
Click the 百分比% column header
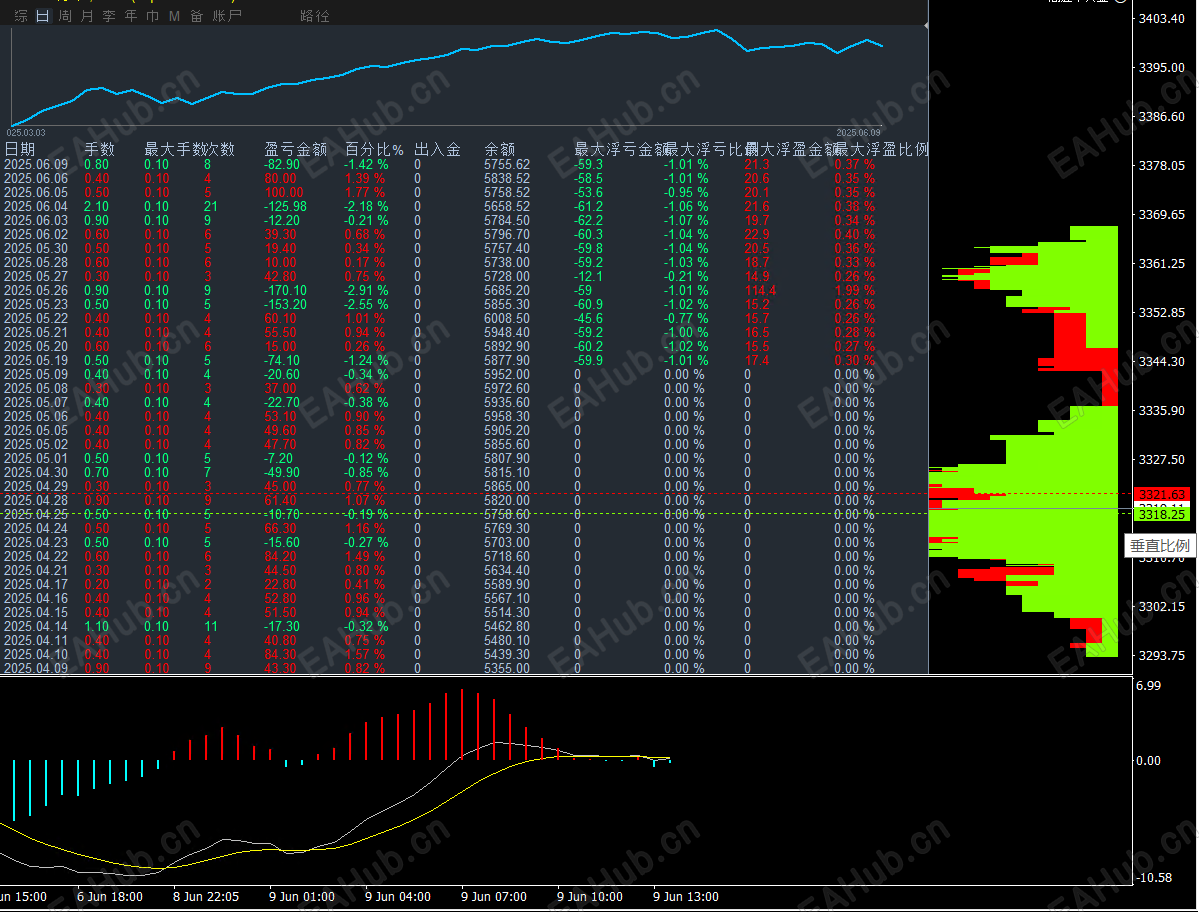pos(374,149)
